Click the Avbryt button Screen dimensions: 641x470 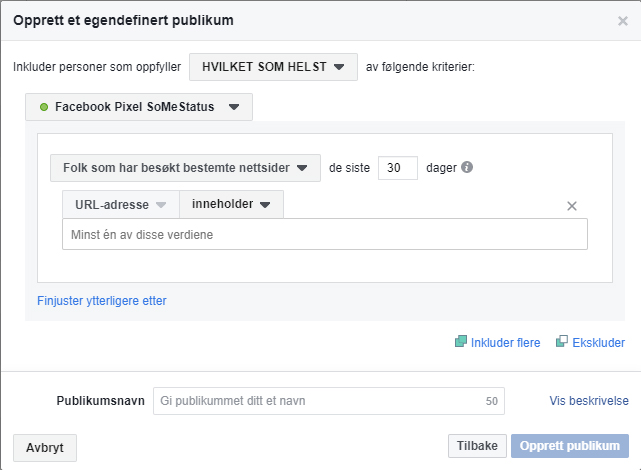pyautogui.click(x=45, y=448)
